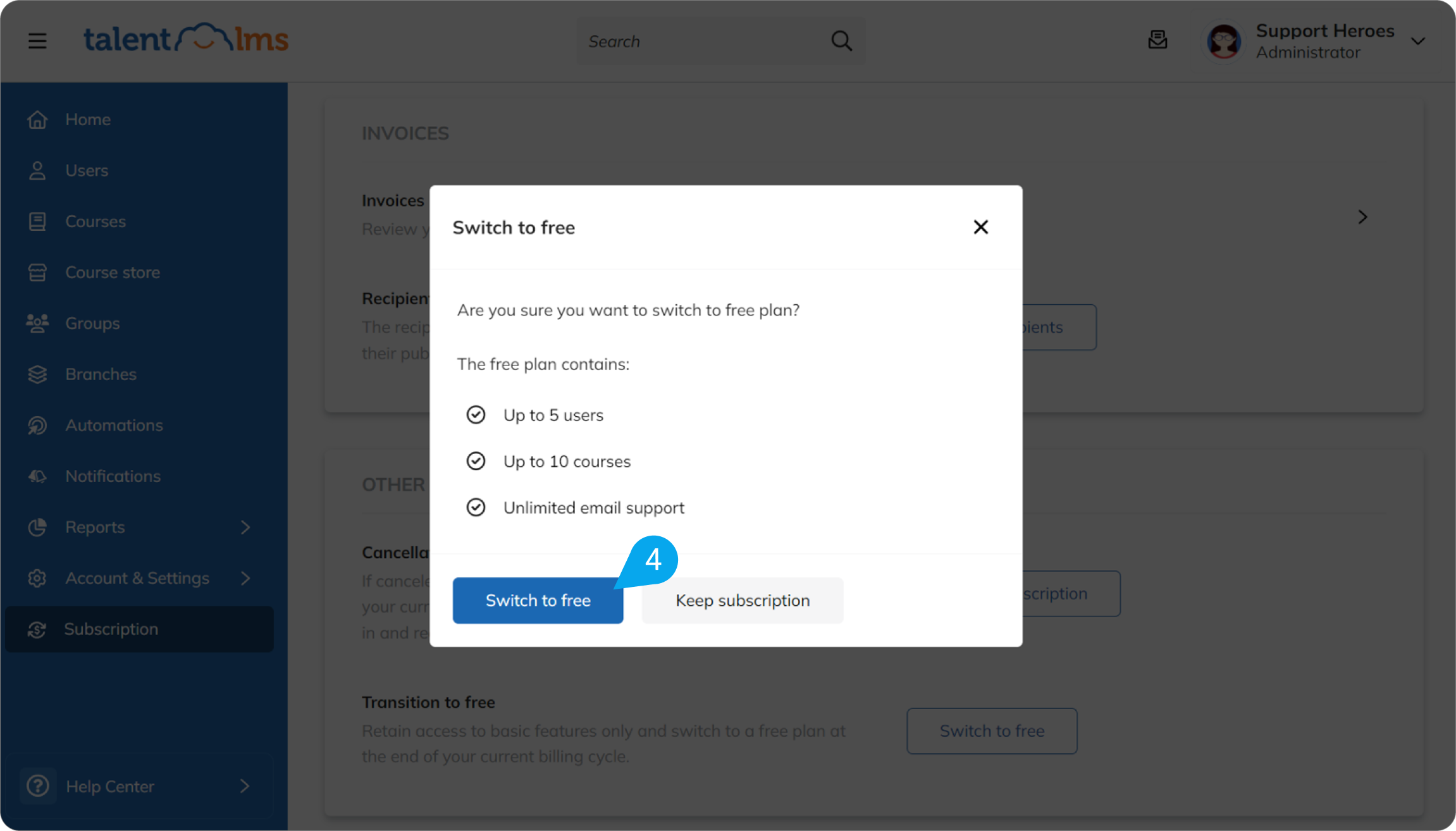Close the Switch to free dialog
Image resolution: width=1456 pixels, height=831 pixels.
tap(980, 227)
